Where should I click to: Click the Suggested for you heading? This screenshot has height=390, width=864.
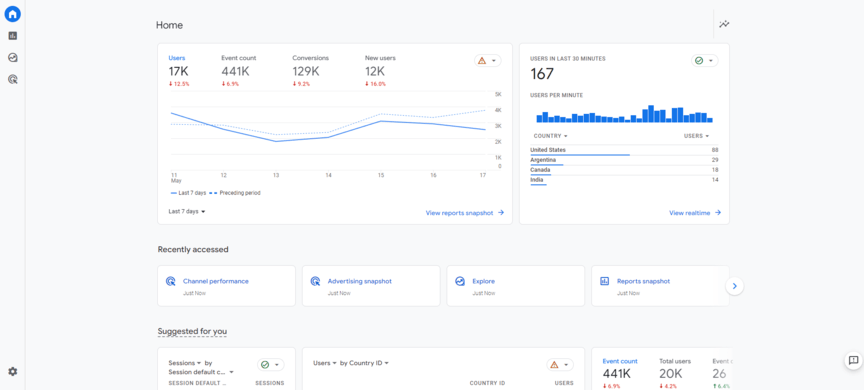click(x=192, y=331)
